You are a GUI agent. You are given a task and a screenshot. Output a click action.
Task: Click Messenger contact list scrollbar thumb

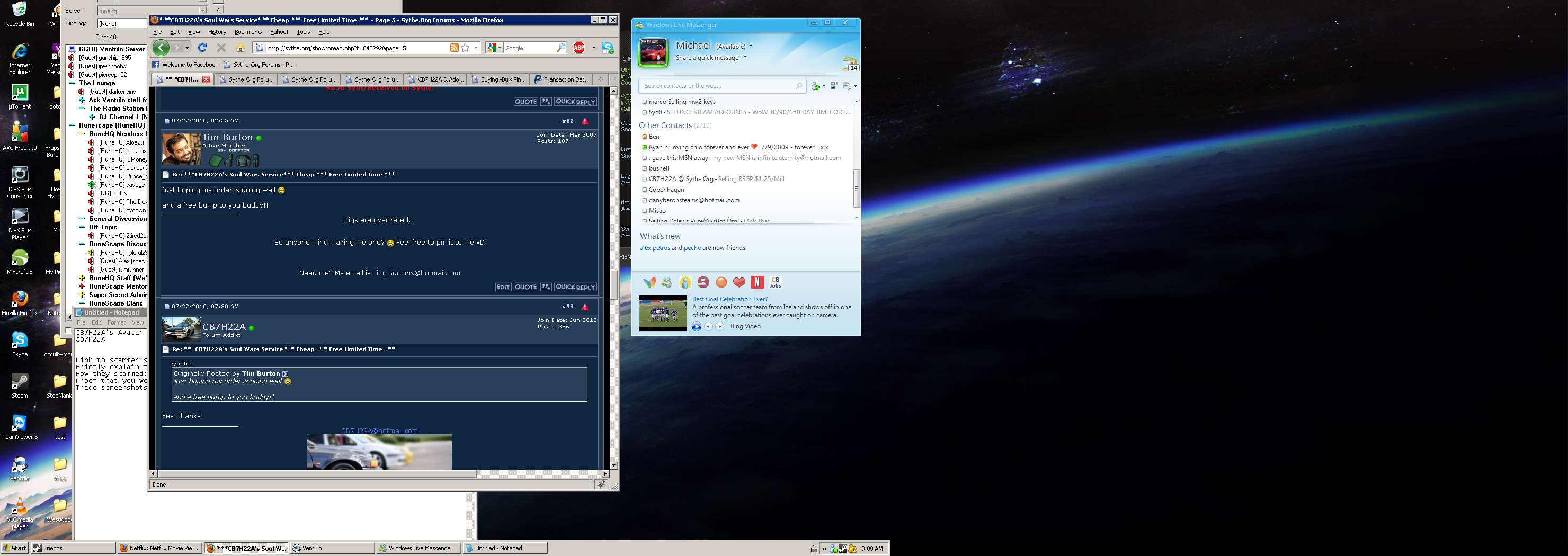pos(857,188)
